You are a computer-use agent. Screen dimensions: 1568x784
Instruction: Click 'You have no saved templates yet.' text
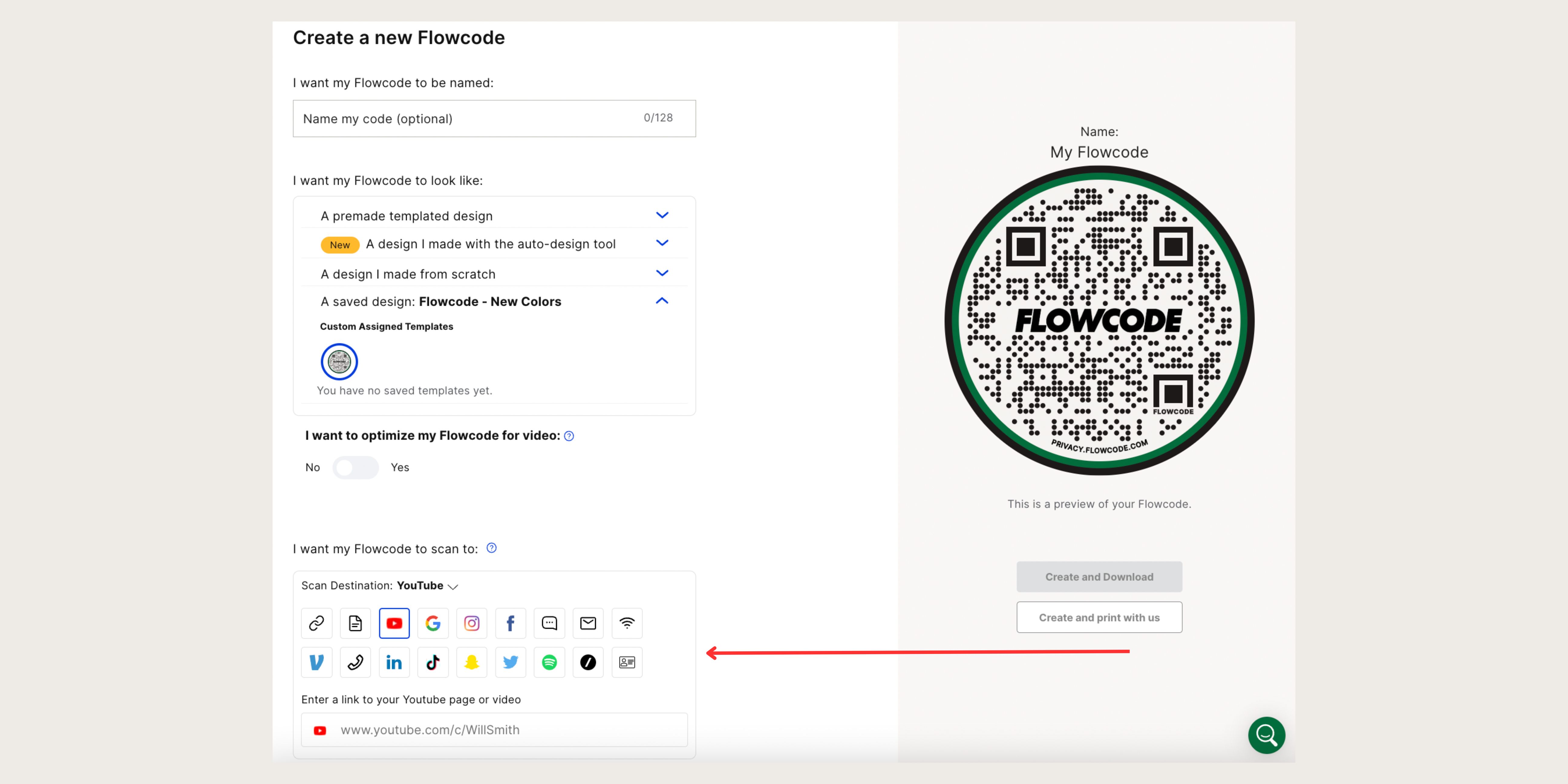(x=404, y=391)
